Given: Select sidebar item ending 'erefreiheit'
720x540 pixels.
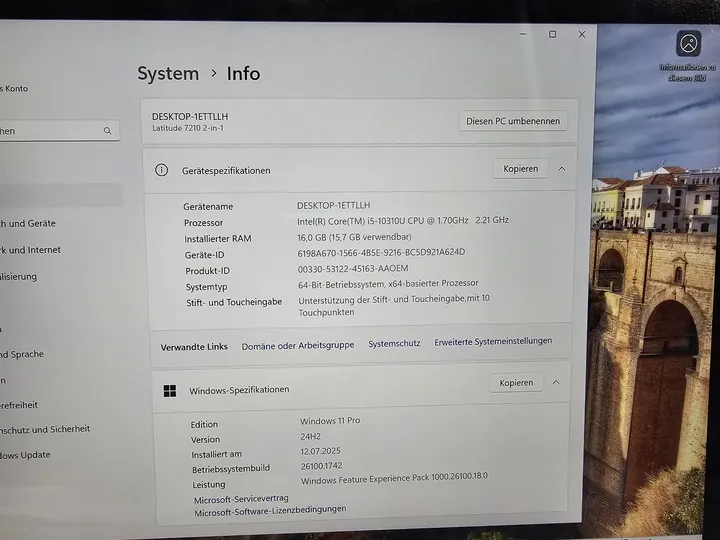Looking at the screenshot, I should click(19, 405).
